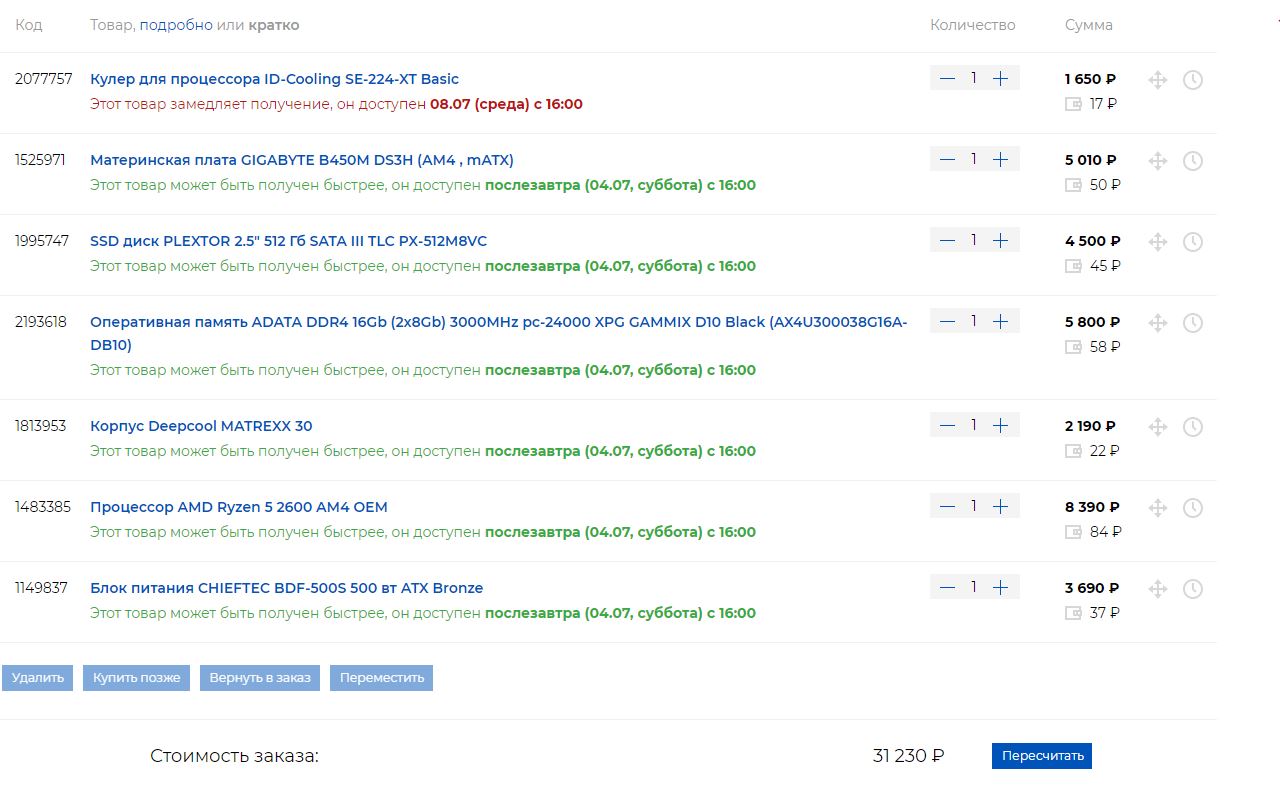Click the price 8 390 ₽
This screenshot has width=1280, height=788.
click(1092, 507)
